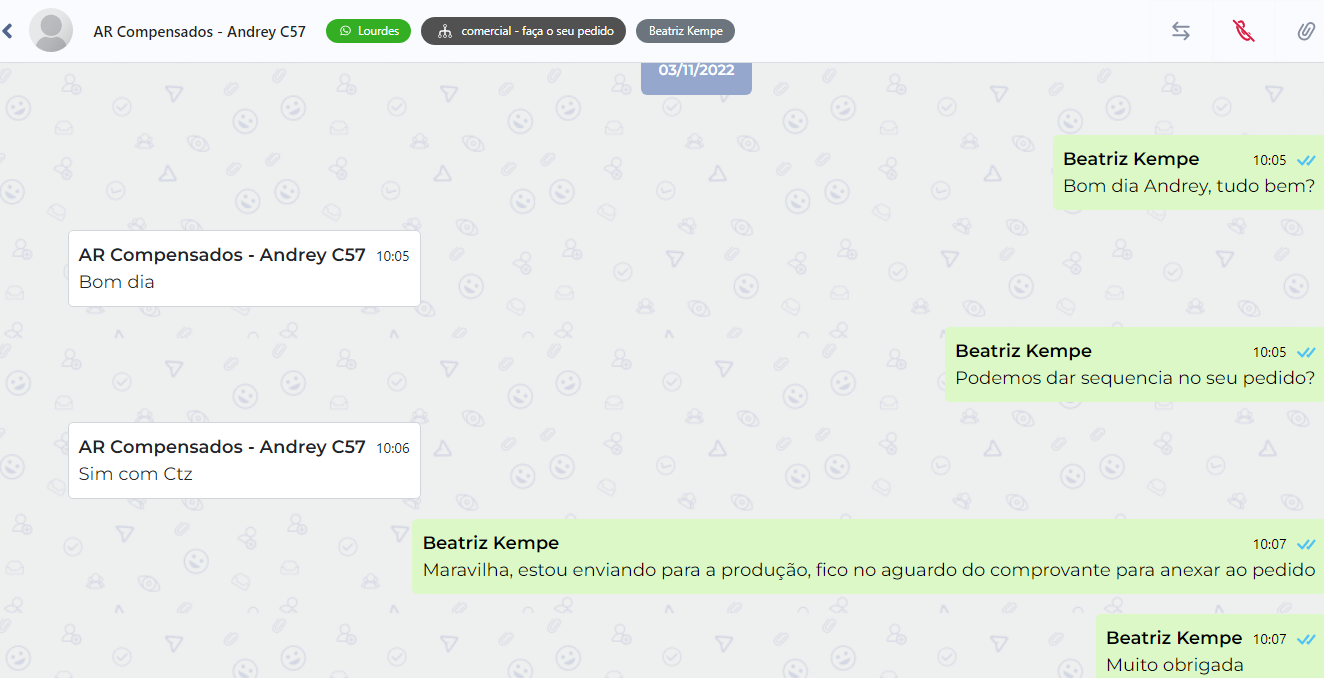Click the 'Bom dia Andrey, tudo bem?' message
This screenshot has height=678, width=1324.
(1188, 186)
